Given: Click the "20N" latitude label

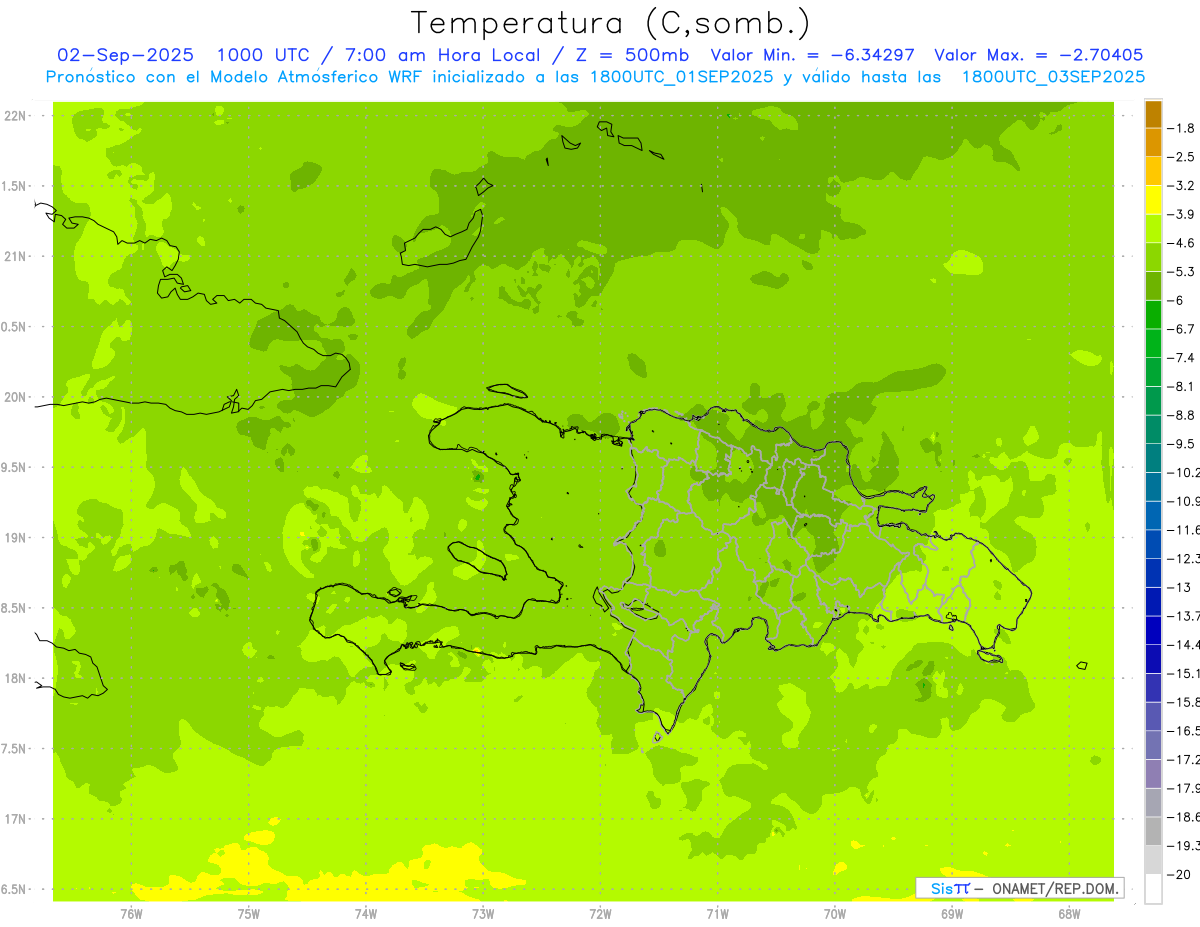Looking at the screenshot, I should pyautogui.click(x=17, y=397).
